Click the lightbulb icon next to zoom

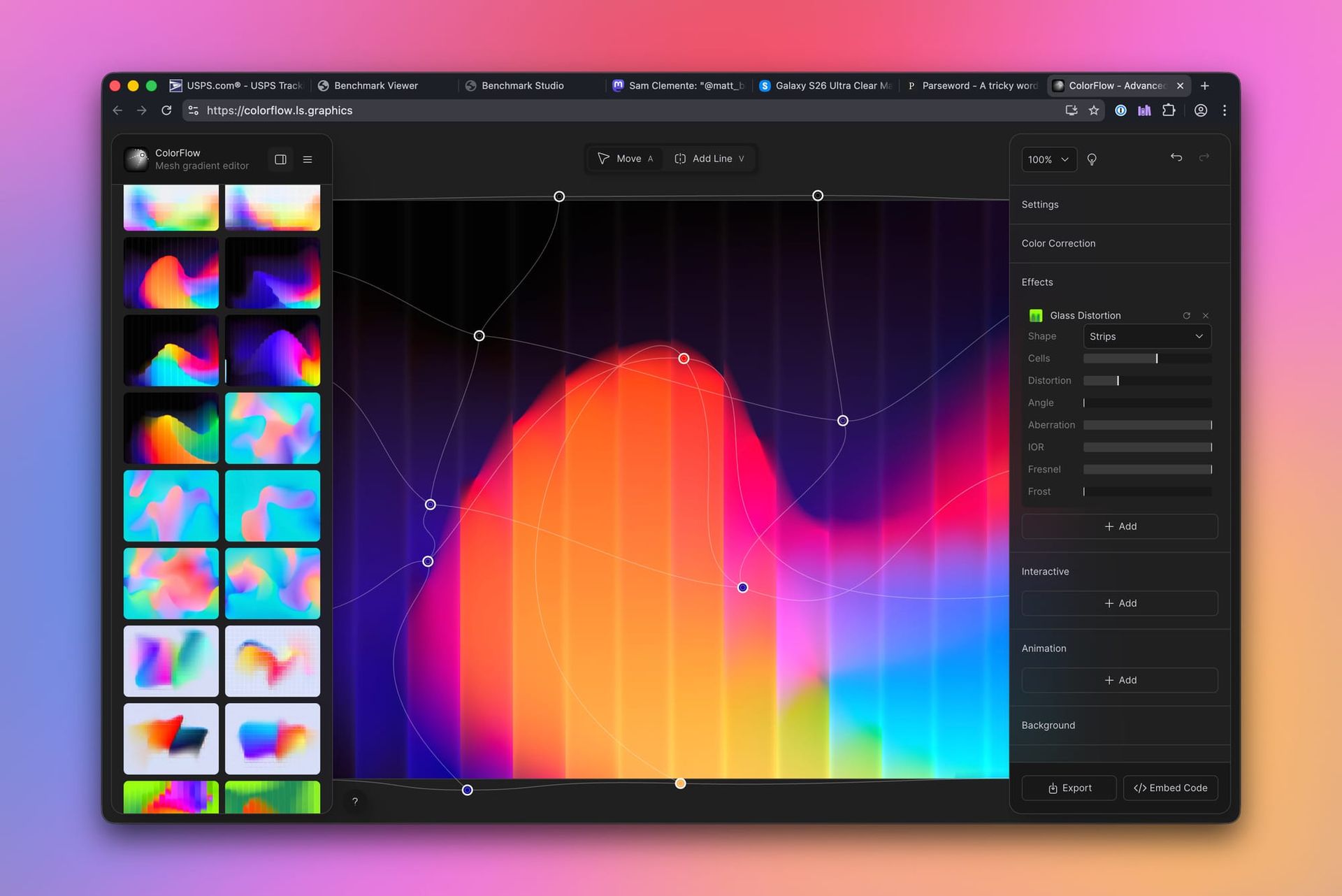[1092, 159]
